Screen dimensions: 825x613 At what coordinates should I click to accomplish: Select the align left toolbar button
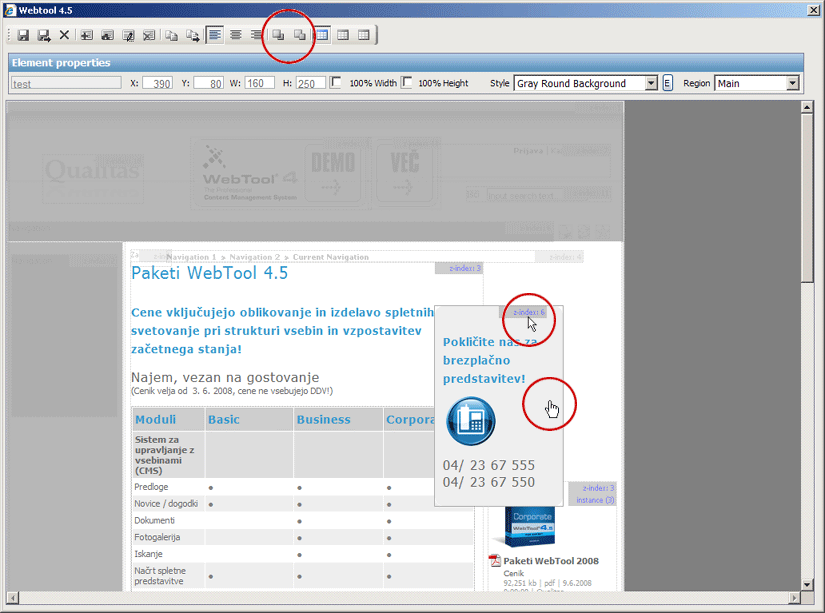(215, 35)
